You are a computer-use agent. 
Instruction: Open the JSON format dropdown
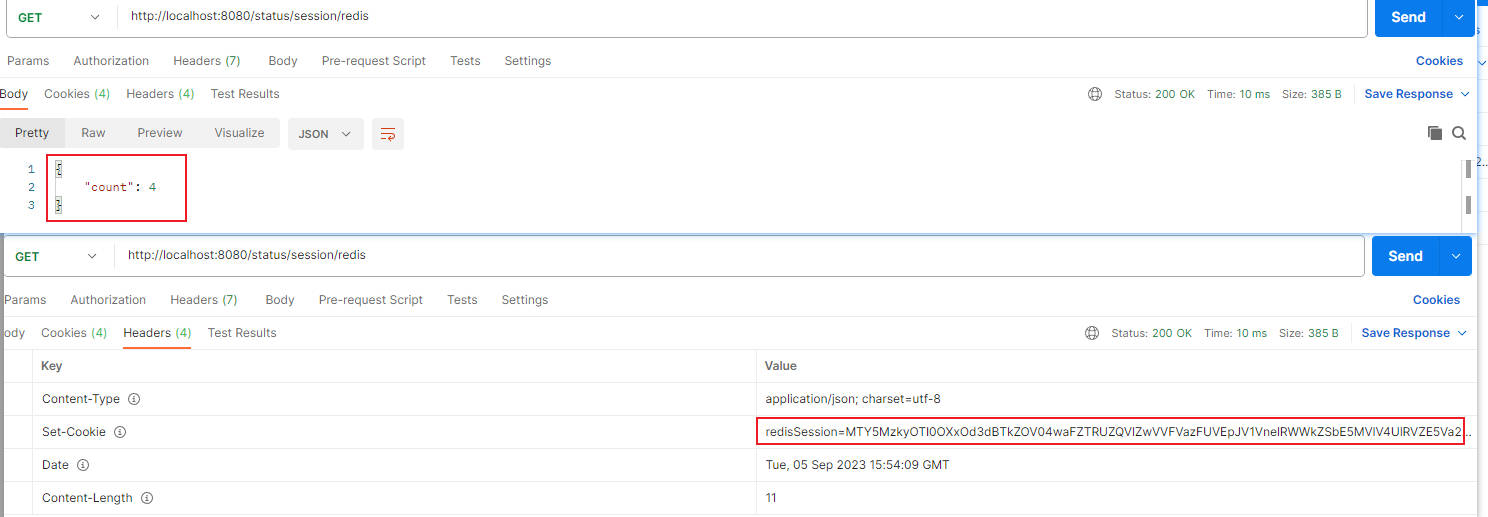[x=325, y=134]
